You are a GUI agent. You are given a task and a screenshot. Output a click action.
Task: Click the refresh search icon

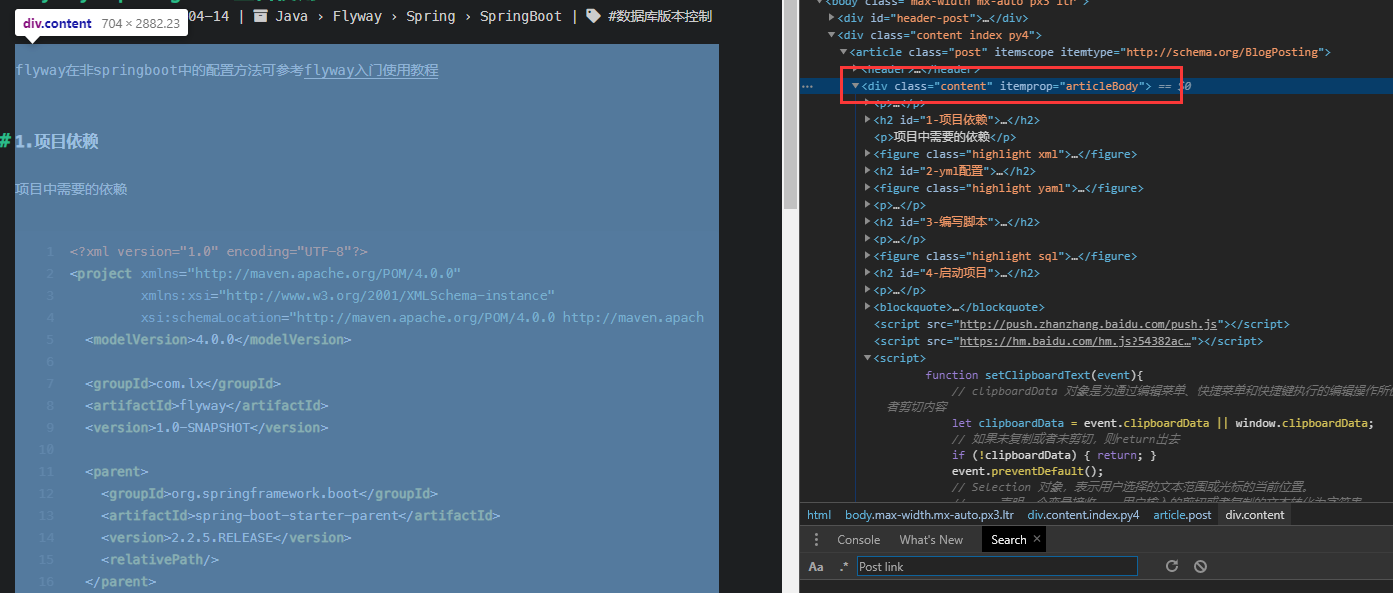pos(1171,567)
